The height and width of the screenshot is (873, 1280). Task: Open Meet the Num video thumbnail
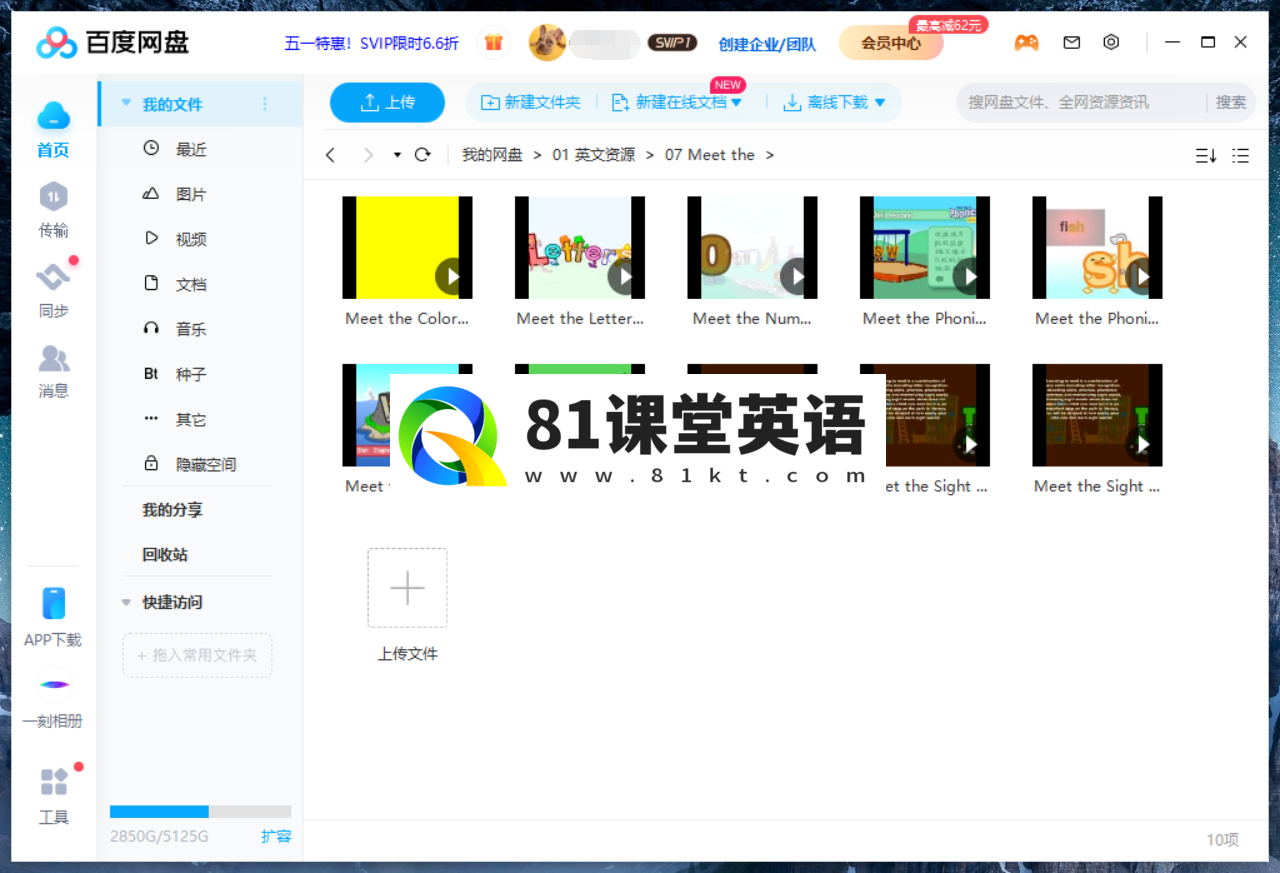pos(752,248)
